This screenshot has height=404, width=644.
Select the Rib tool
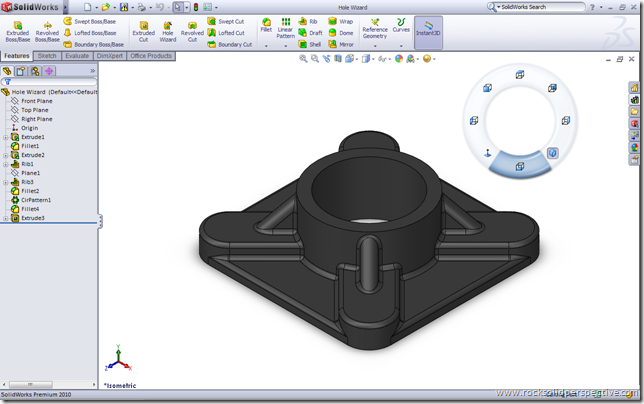coord(308,21)
